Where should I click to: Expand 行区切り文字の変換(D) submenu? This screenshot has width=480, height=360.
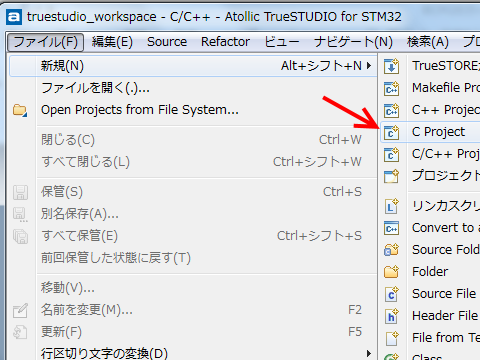[x=193, y=353]
